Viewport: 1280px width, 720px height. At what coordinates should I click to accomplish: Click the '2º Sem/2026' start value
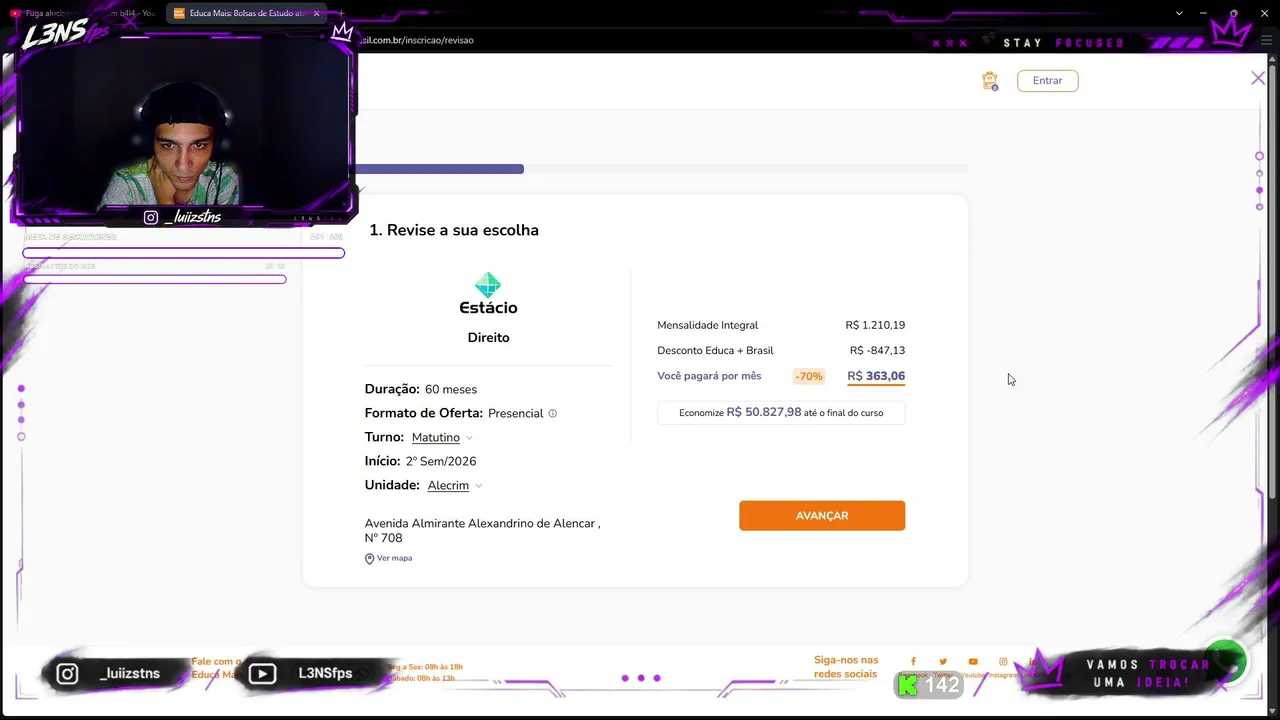tap(441, 461)
